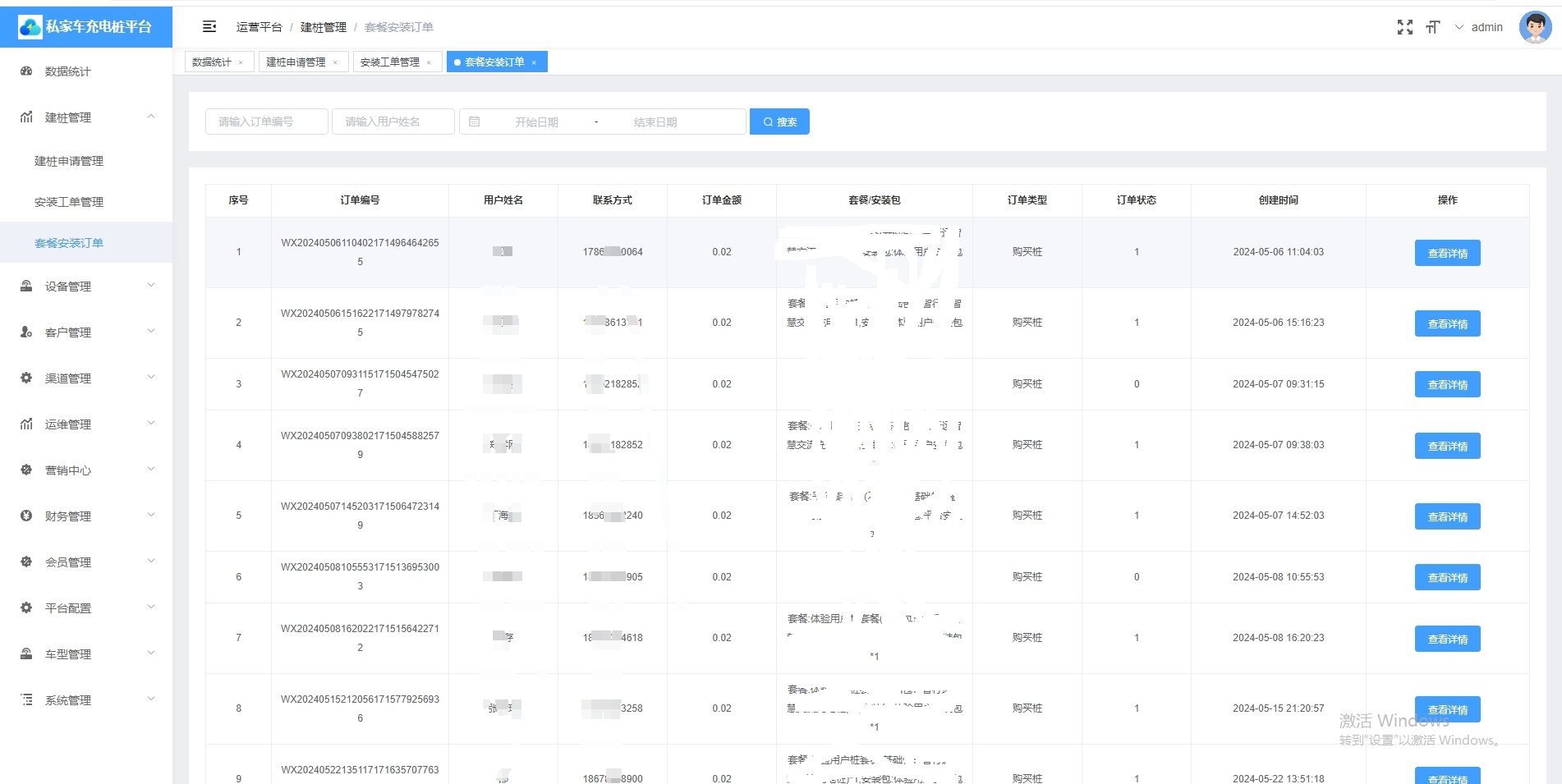Expand the 会员管理 menu chevron
Screen dimensions: 1562x784
[151, 562]
